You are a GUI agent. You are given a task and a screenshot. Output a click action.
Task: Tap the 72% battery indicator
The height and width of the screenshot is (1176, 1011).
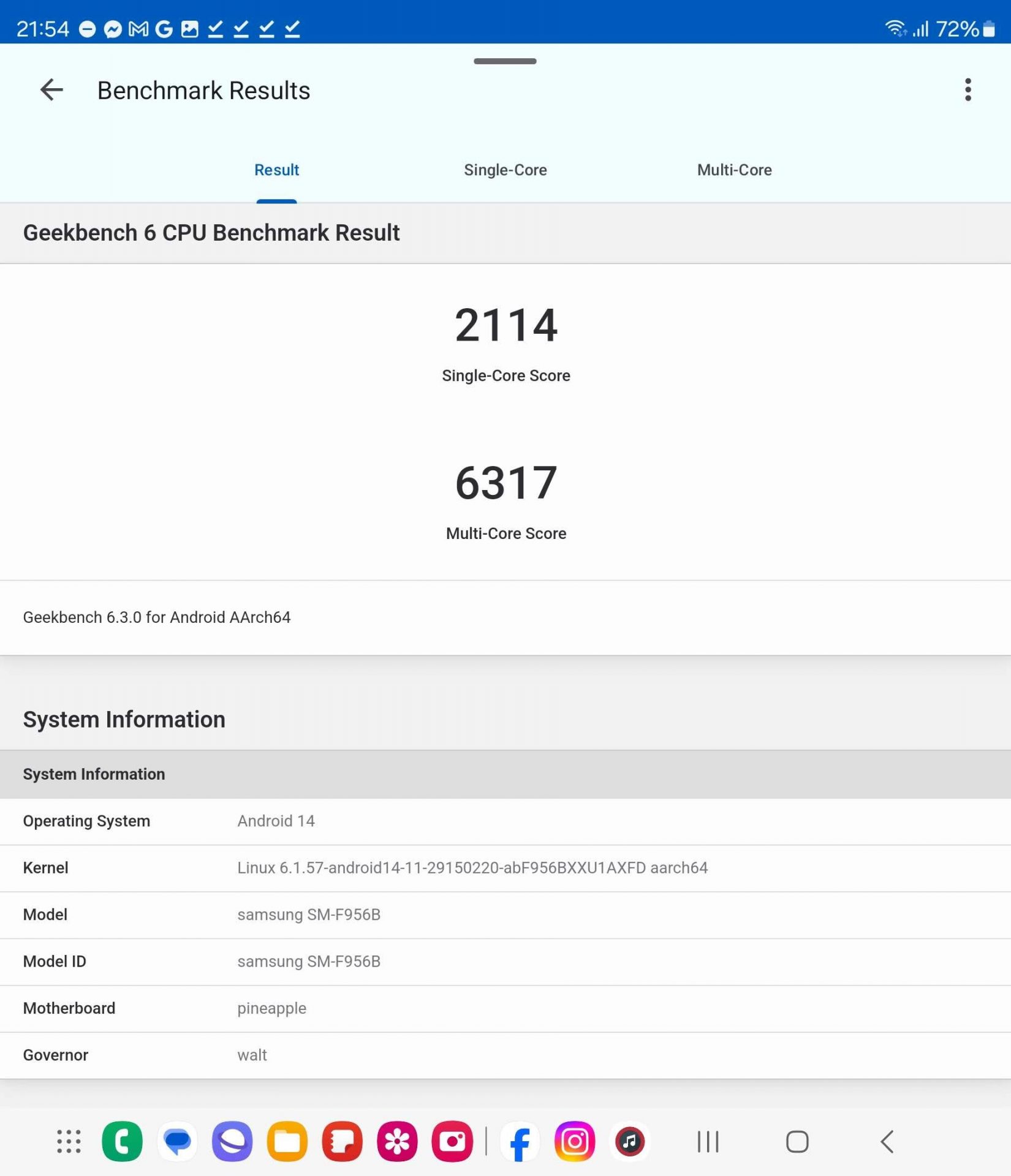(964, 29)
